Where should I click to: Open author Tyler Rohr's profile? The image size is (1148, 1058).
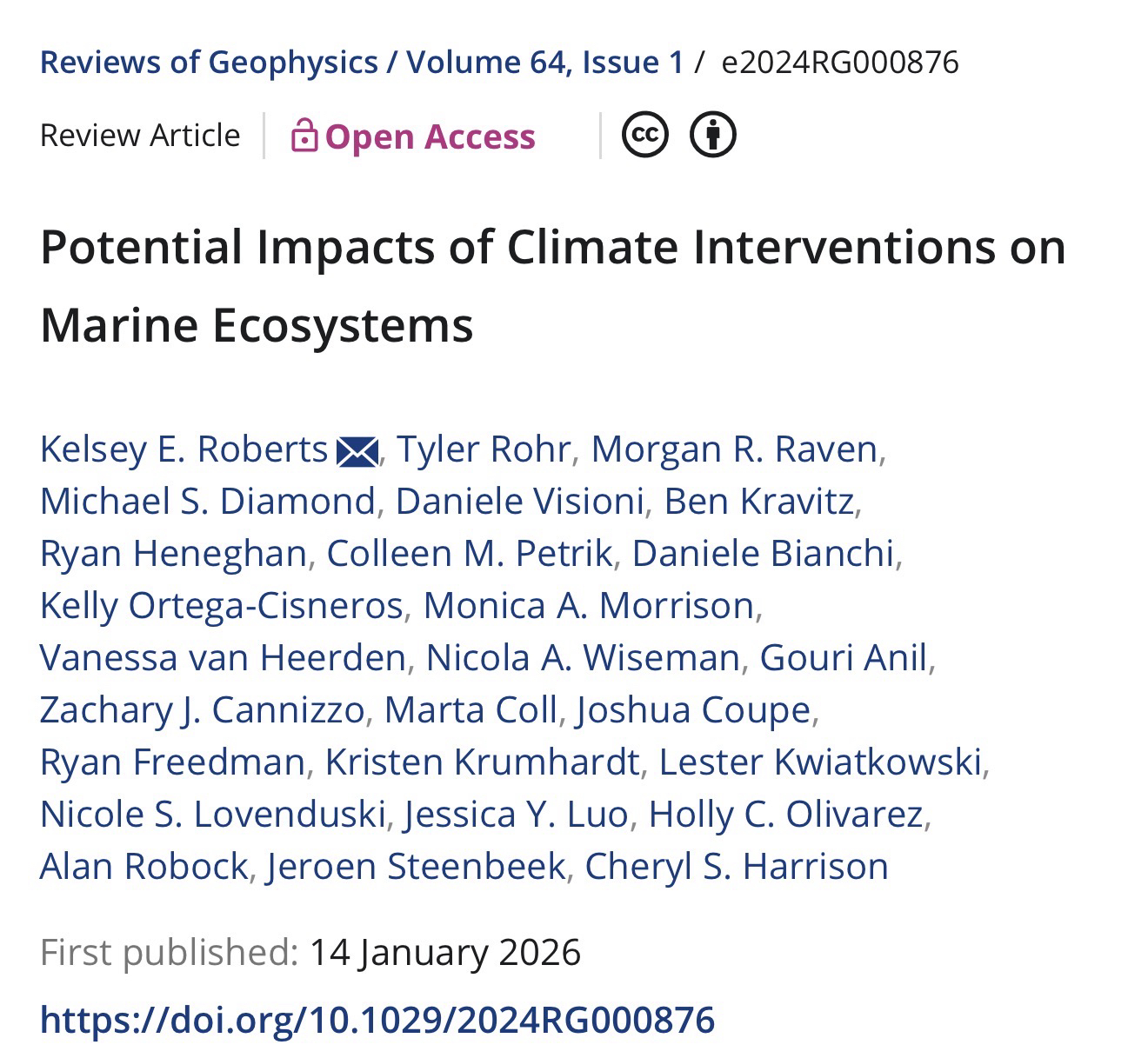click(x=484, y=449)
